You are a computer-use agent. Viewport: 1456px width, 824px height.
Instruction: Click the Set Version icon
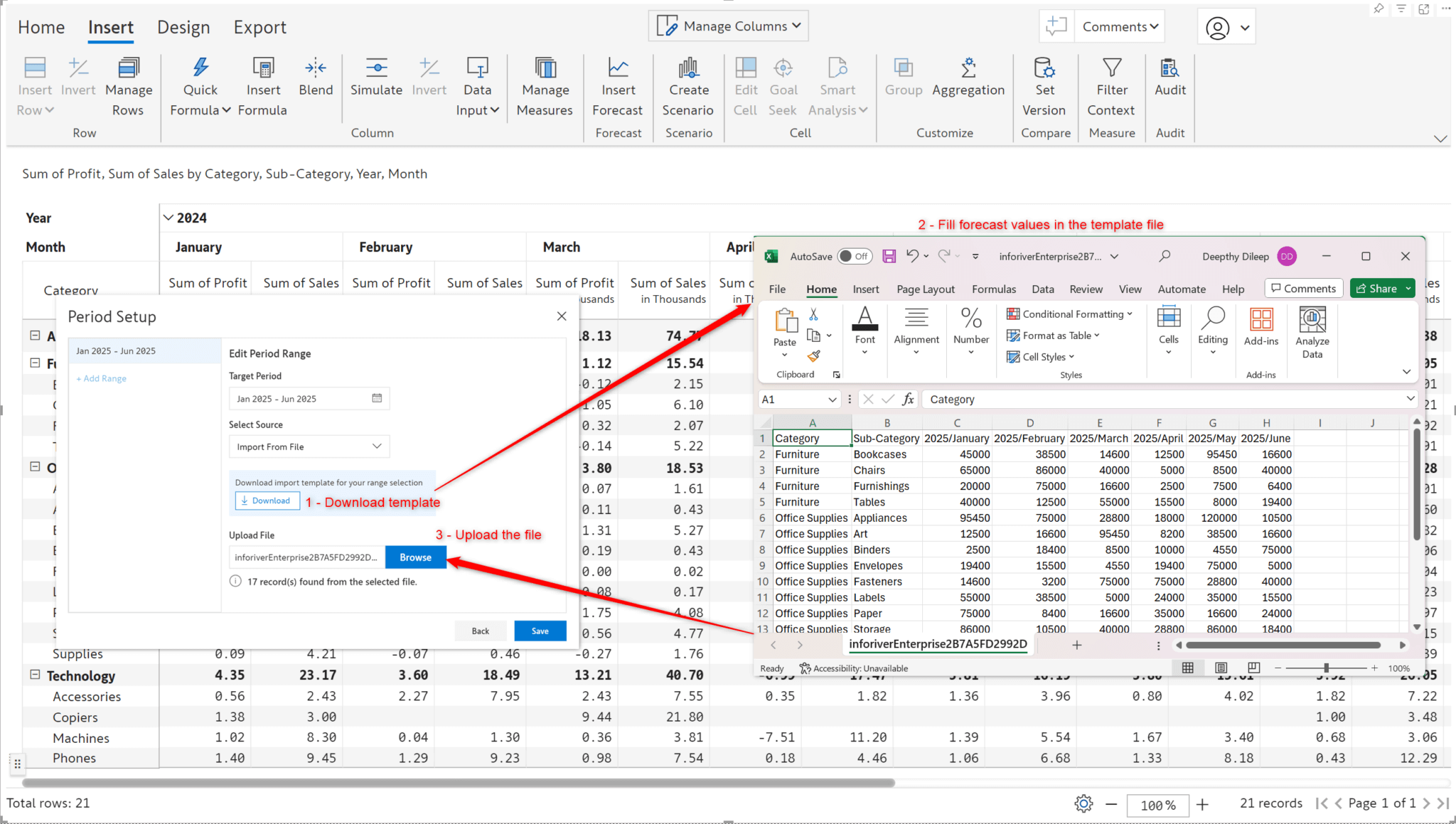coord(1044,68)
